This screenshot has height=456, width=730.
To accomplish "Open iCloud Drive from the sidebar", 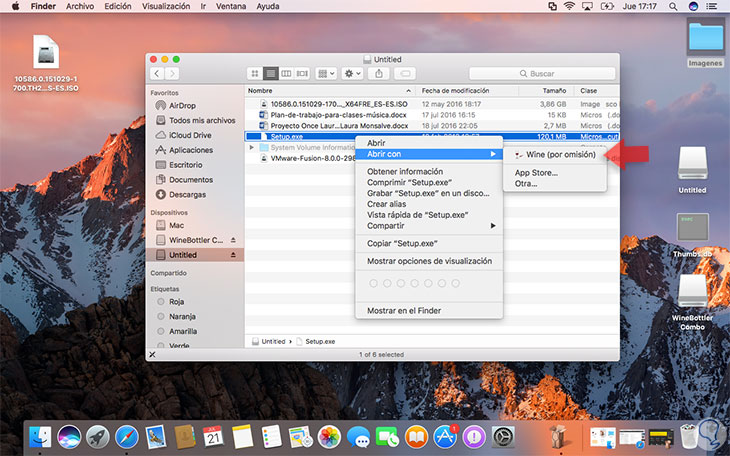I will [190, 135].
